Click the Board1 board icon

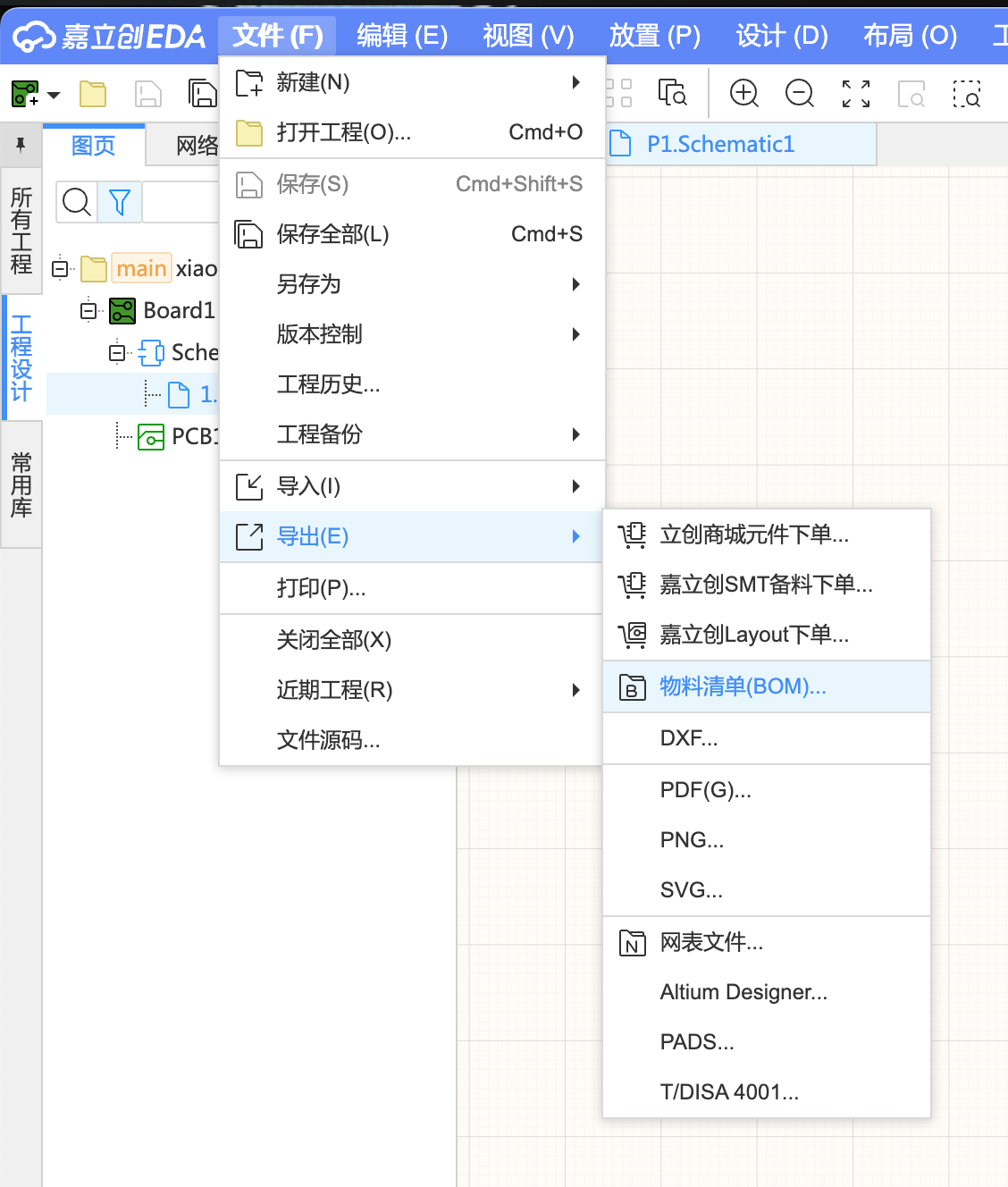point(122,311)
